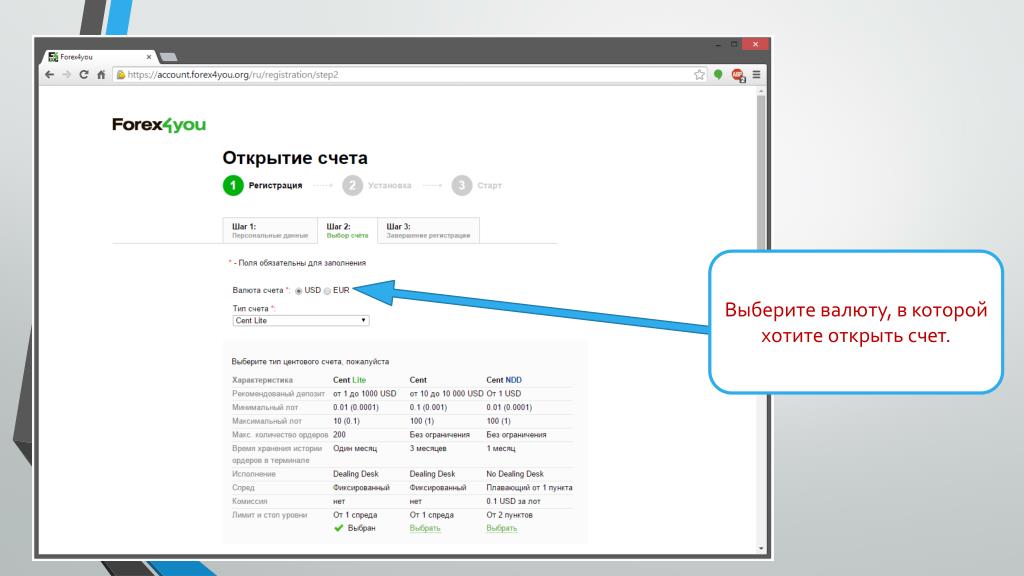
Task: Open the Шаг 2 account selection tab
Action: (347, 231)
